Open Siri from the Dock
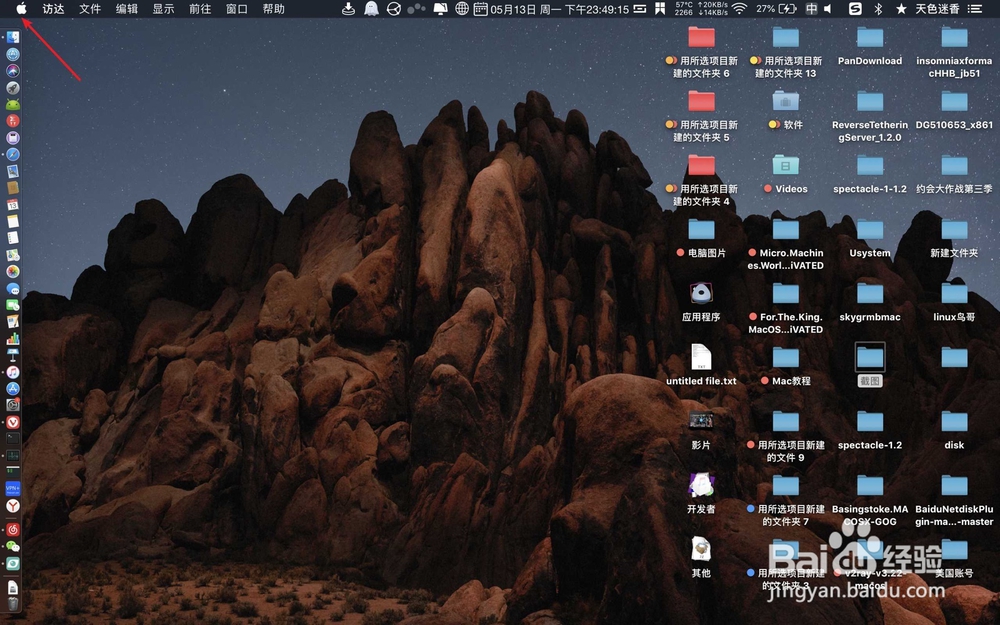The width and height of the screenshot is (1000, 625). [13, 71]
